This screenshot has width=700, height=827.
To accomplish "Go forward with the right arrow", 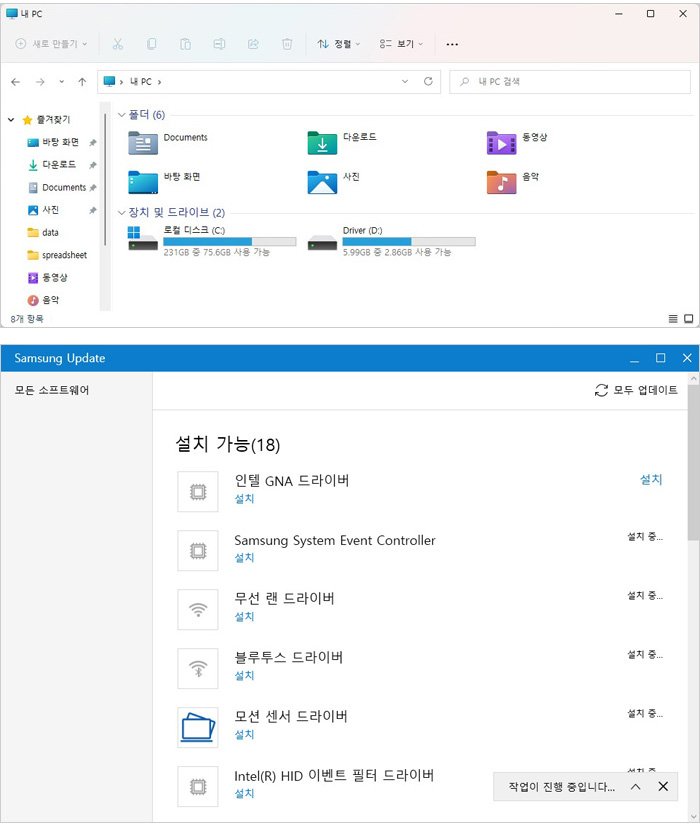I will pyautogui.click(x=40, y=82).
